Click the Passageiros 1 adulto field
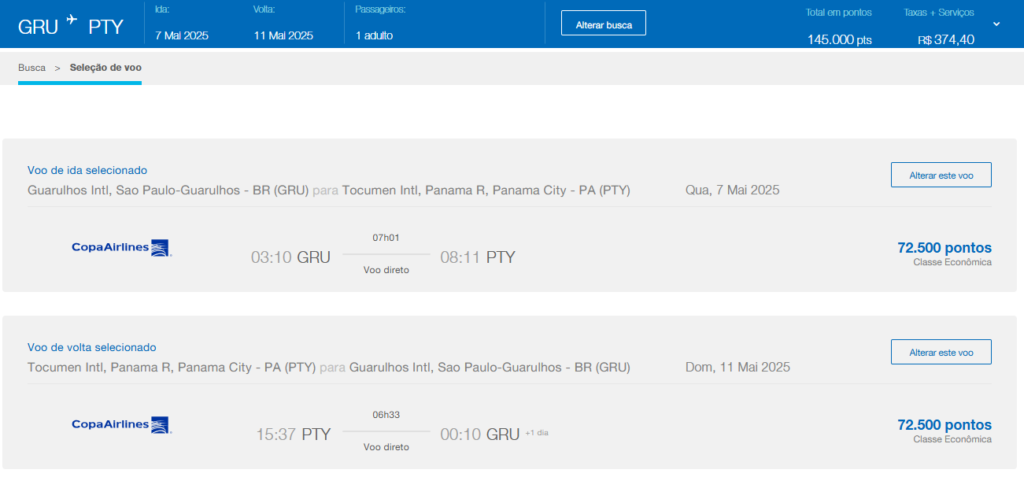 point(374,35)
